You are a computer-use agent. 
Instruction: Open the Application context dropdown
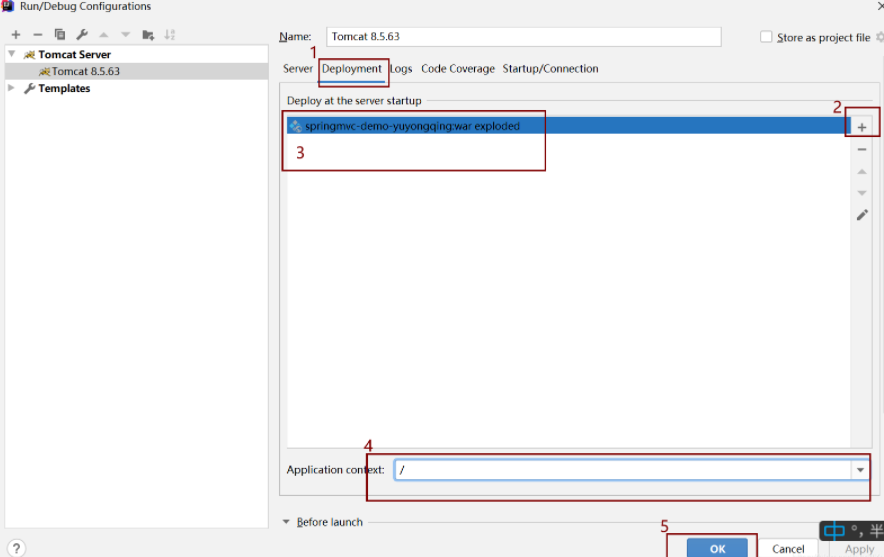click(860, 470)
